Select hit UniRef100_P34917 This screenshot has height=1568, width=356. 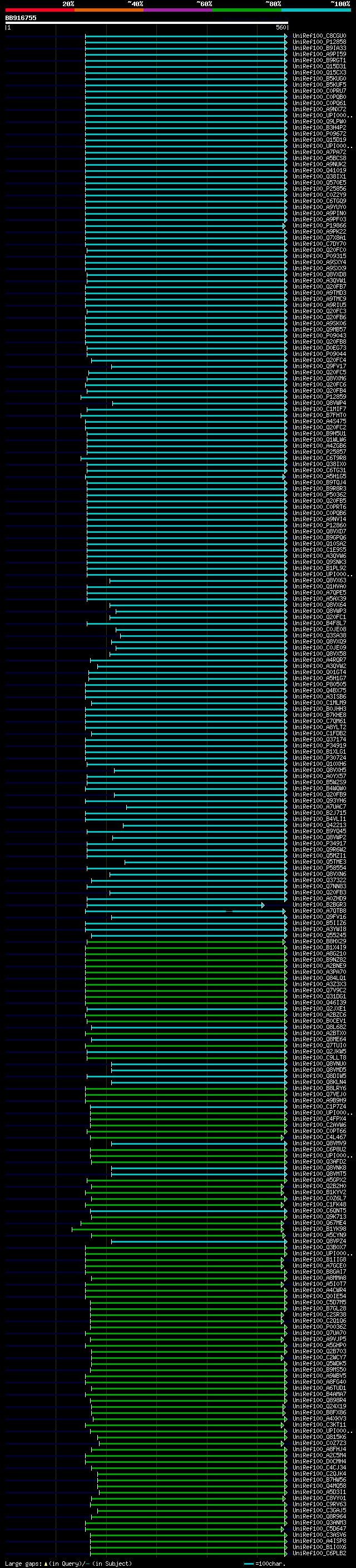pos(319,843)
